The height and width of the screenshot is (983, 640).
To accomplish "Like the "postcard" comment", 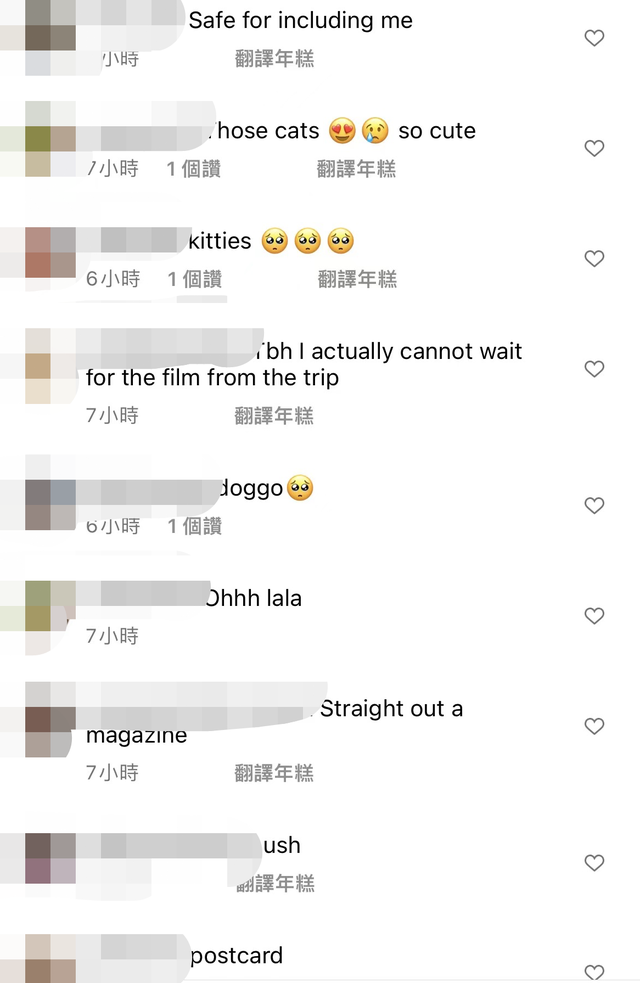I will (594, 972).
